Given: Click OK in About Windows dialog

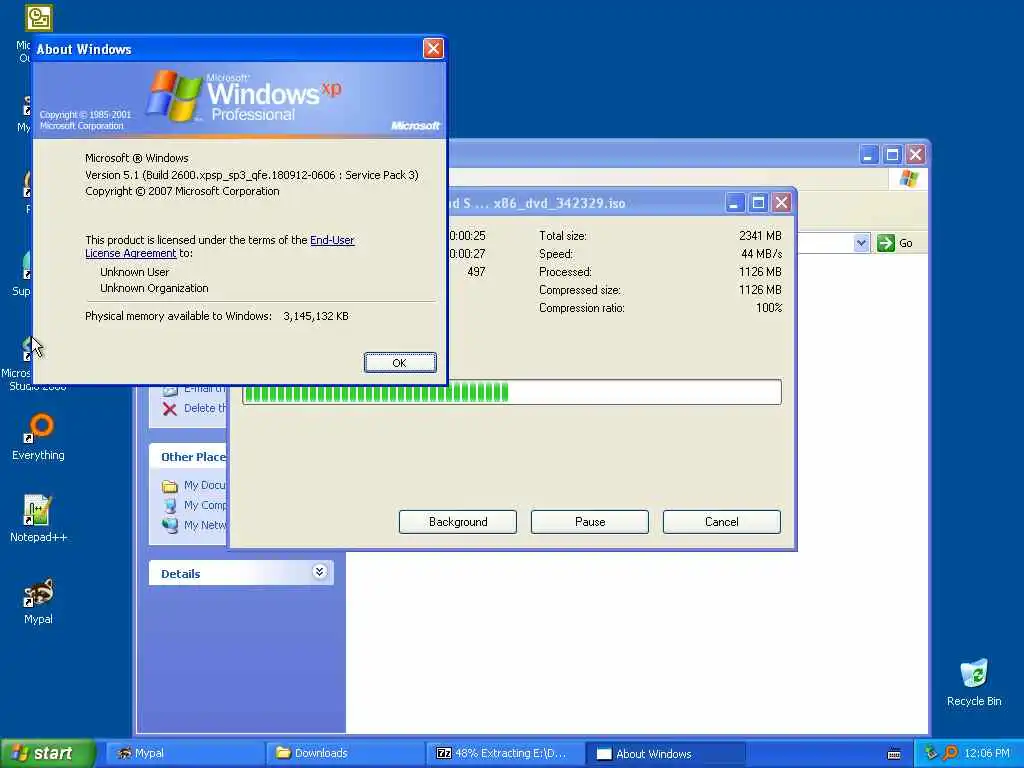Looking at the screenshot, I should tap(400, 363).
